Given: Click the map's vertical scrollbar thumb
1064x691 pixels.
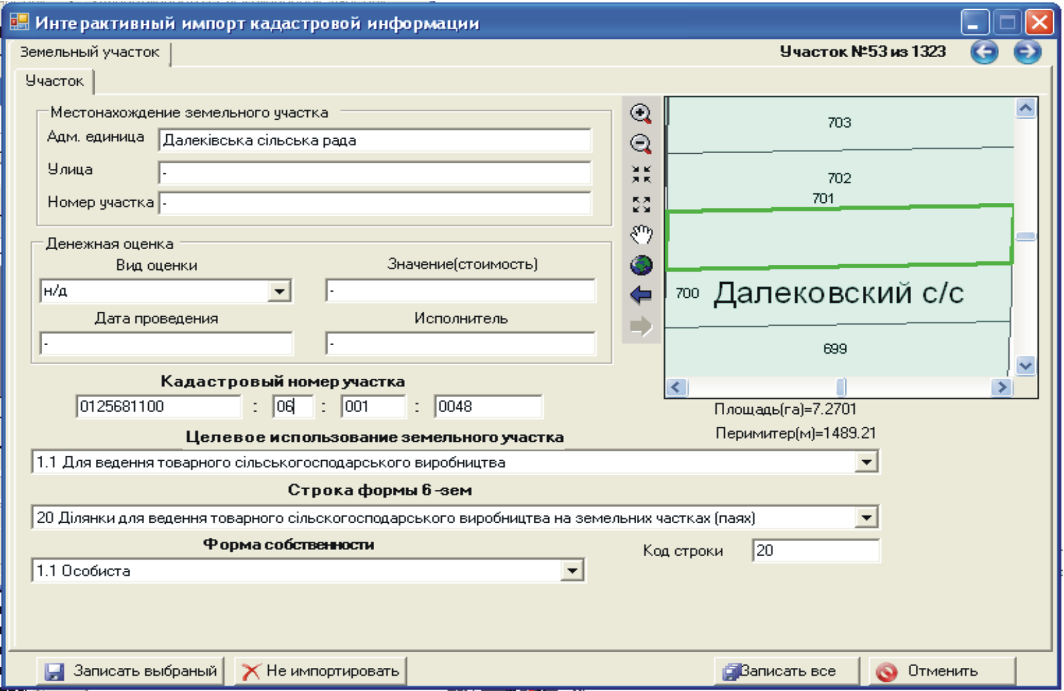Looking at the screenshot, I should pyautogui.click(x=1025, y=237).
